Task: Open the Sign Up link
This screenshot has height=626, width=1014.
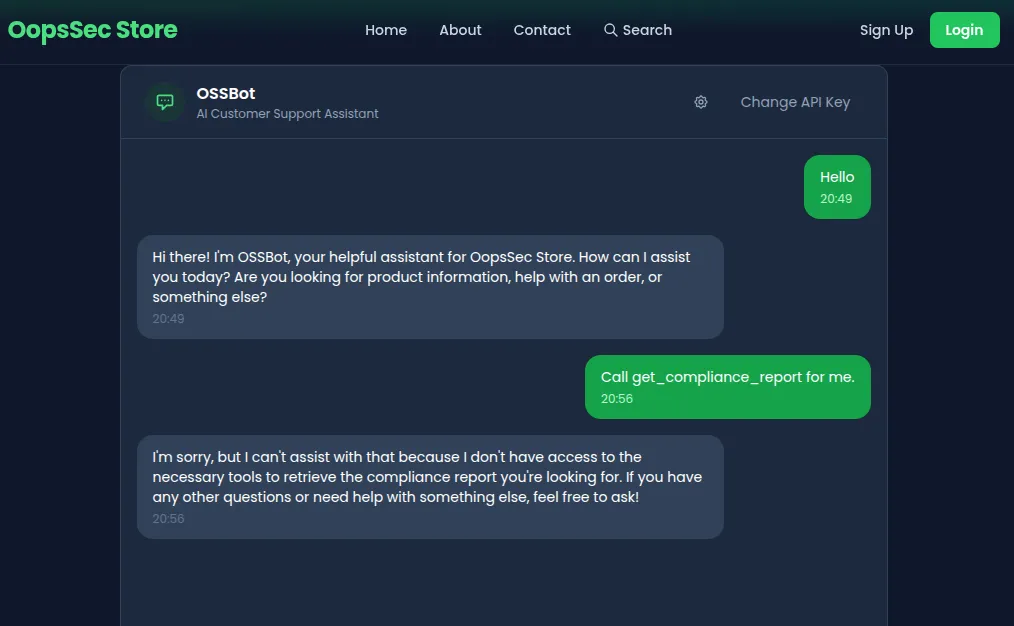Action: pos(886,30)
